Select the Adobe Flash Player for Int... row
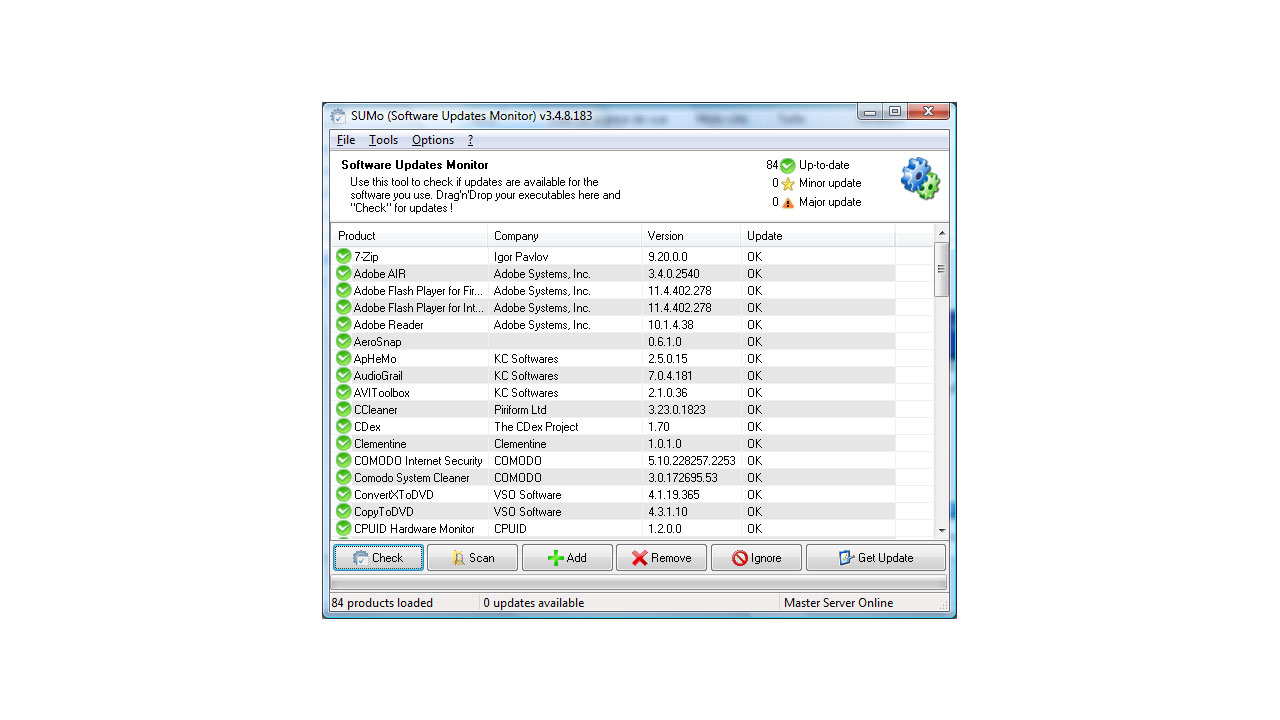 coord(613,307)
